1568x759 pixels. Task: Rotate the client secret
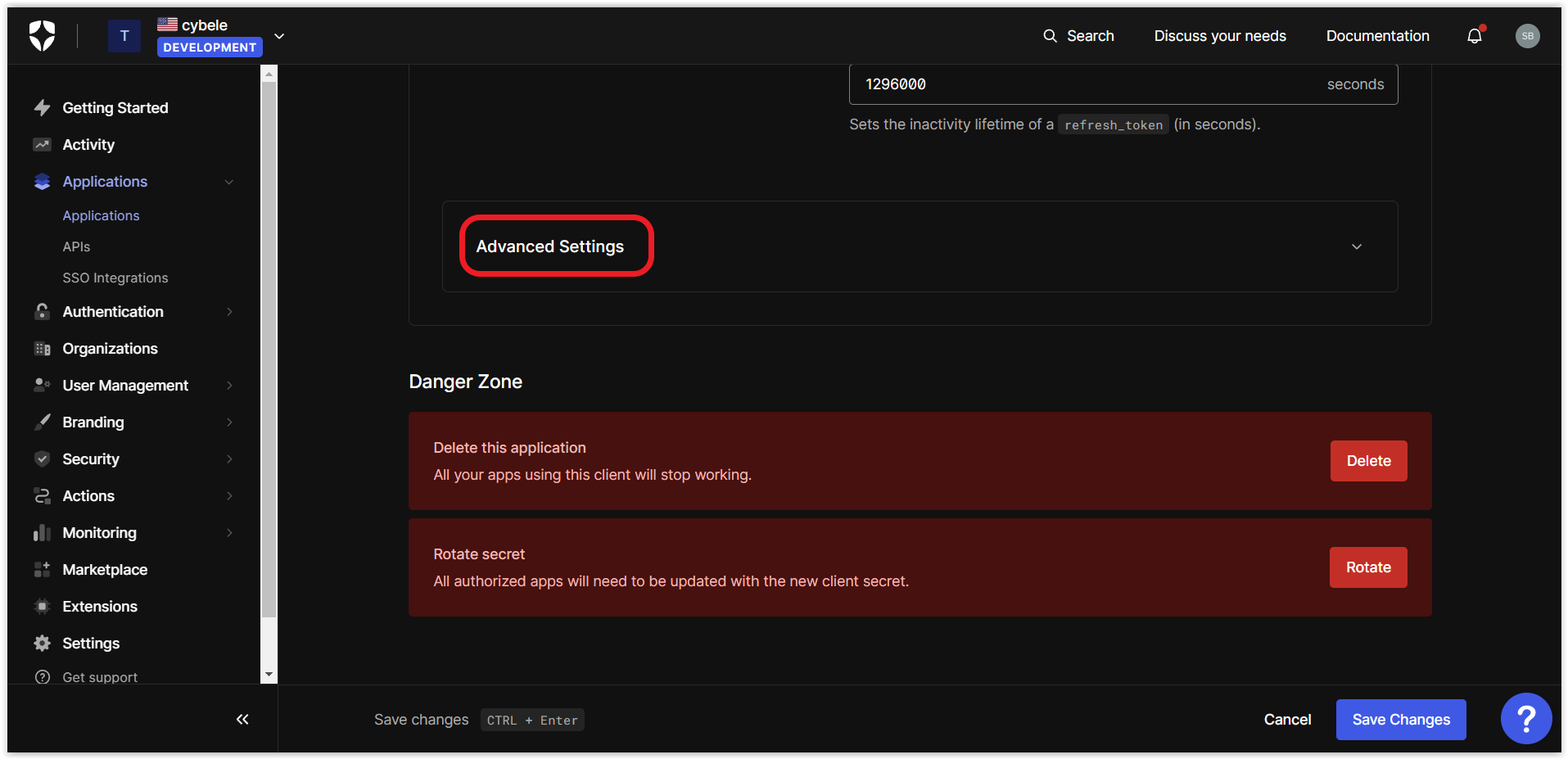pos(1368,567)
